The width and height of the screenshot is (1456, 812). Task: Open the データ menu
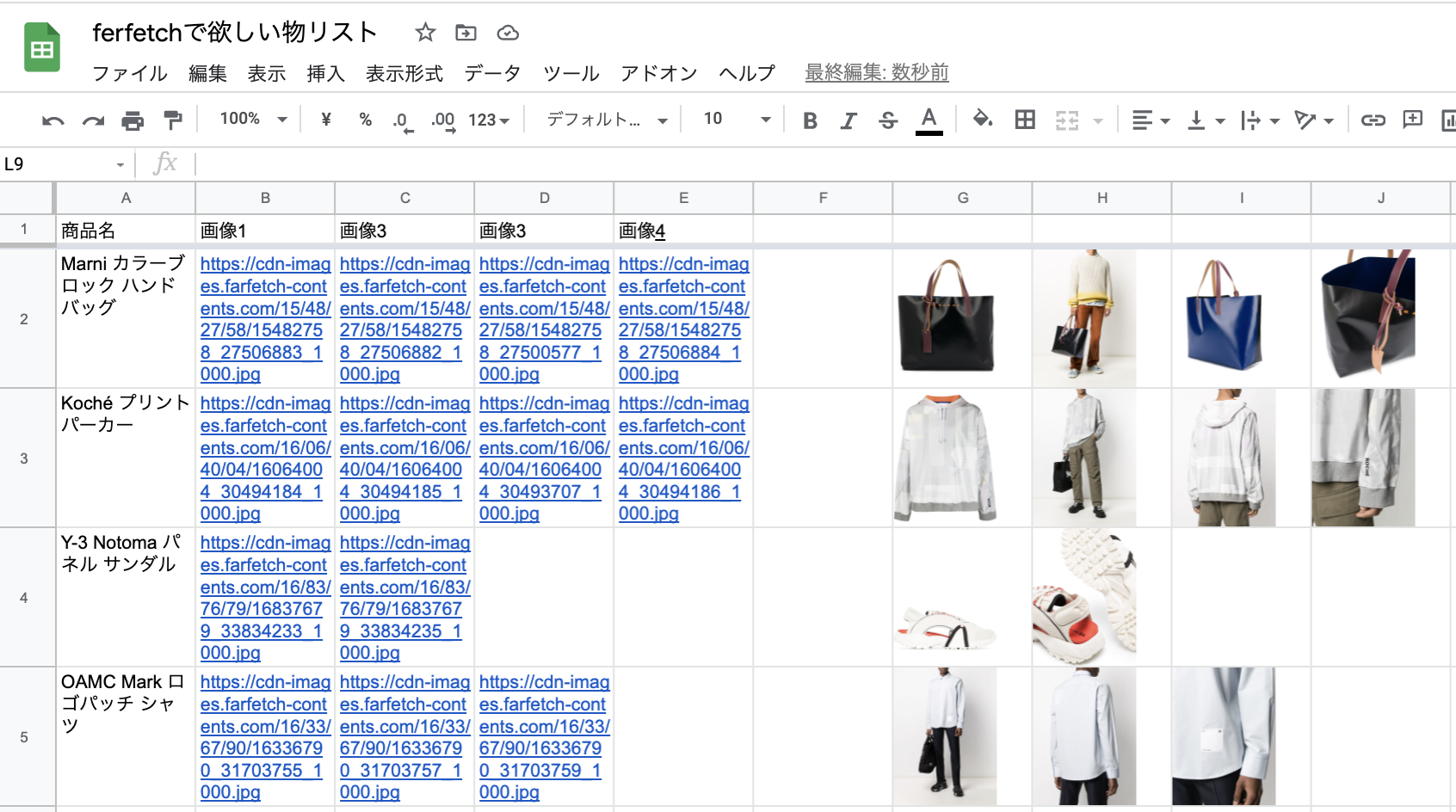[492, 73]
